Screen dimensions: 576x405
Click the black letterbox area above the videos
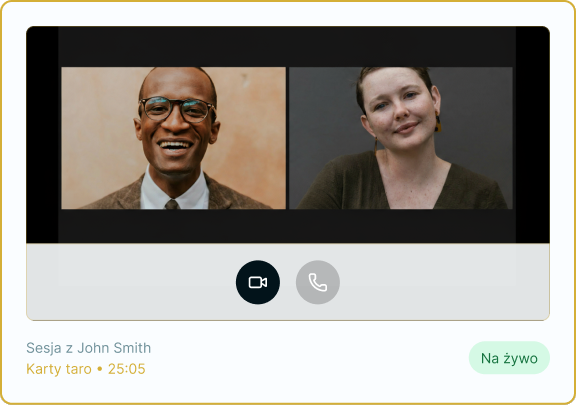click(x=287, y=46)
